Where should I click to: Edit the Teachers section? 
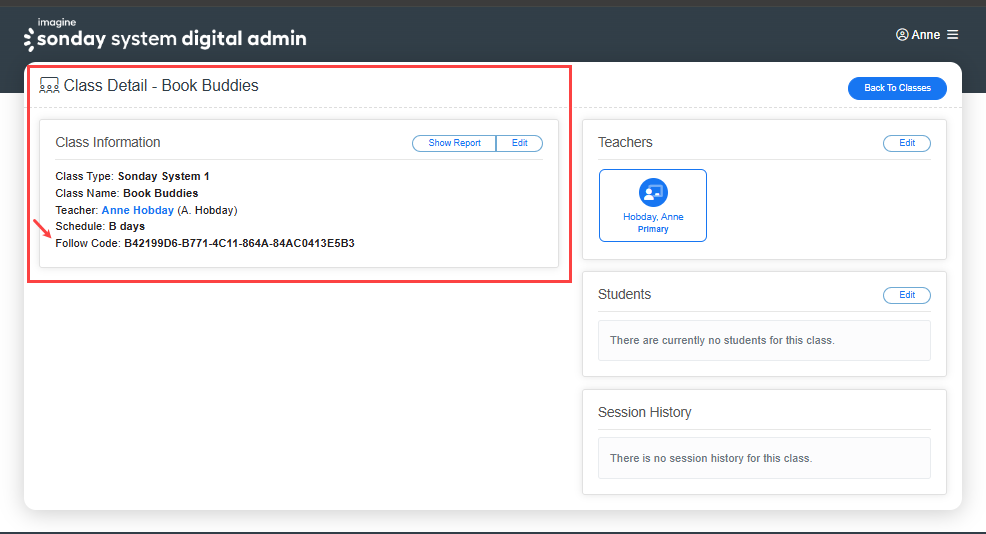(x=907, y=143)
